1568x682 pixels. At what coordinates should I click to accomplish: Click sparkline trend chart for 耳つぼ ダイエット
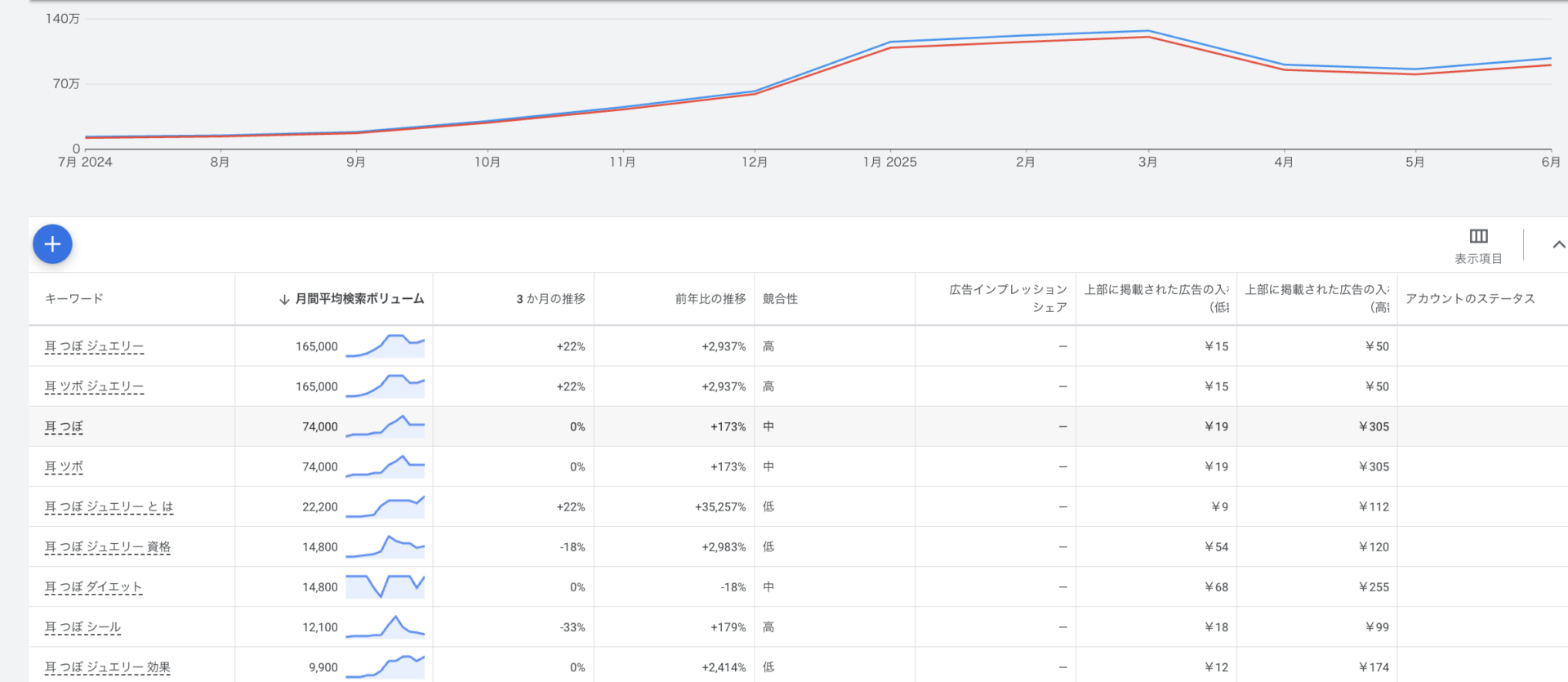click(385, 586)
